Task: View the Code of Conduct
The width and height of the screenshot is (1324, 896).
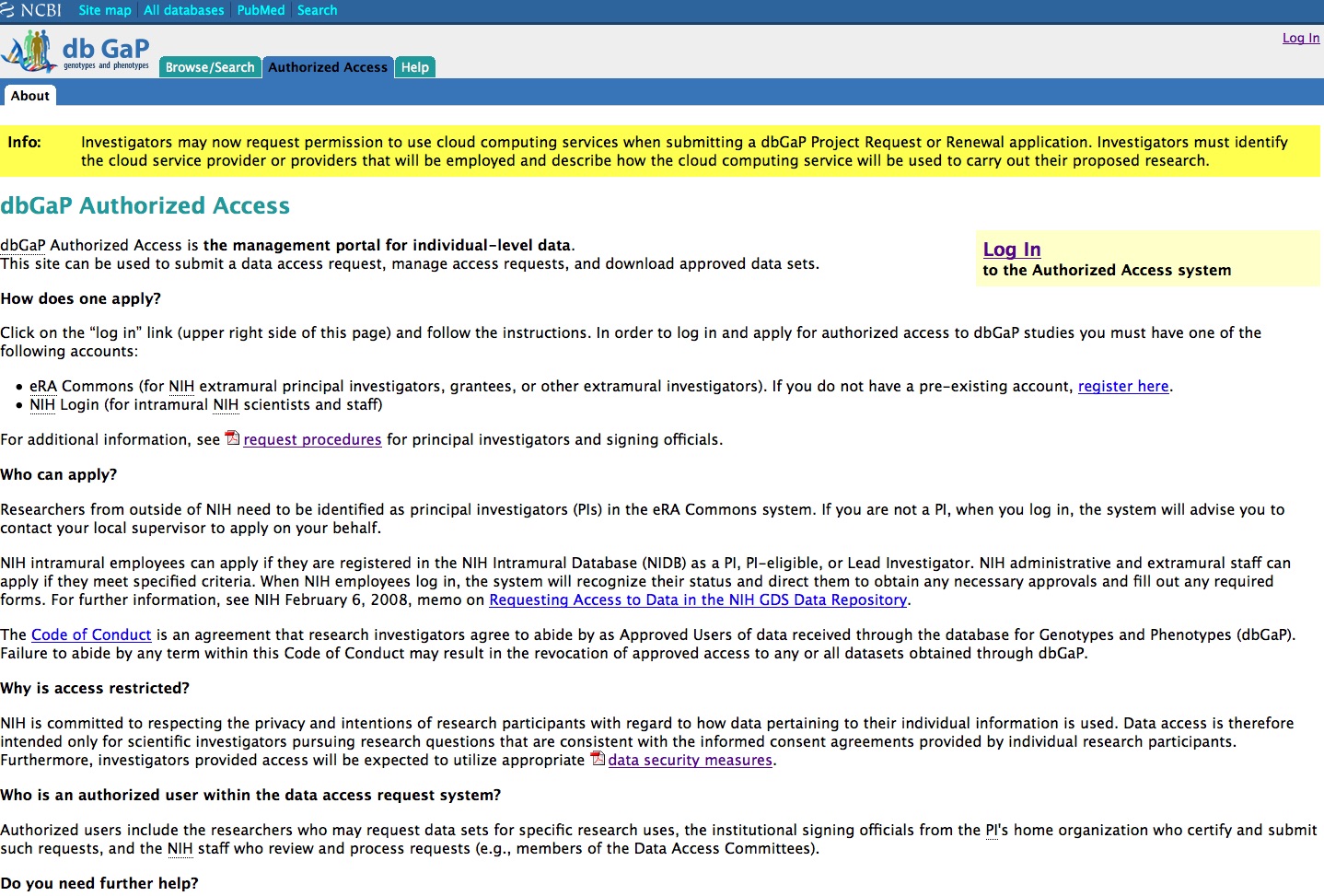Action: (91, 635)
